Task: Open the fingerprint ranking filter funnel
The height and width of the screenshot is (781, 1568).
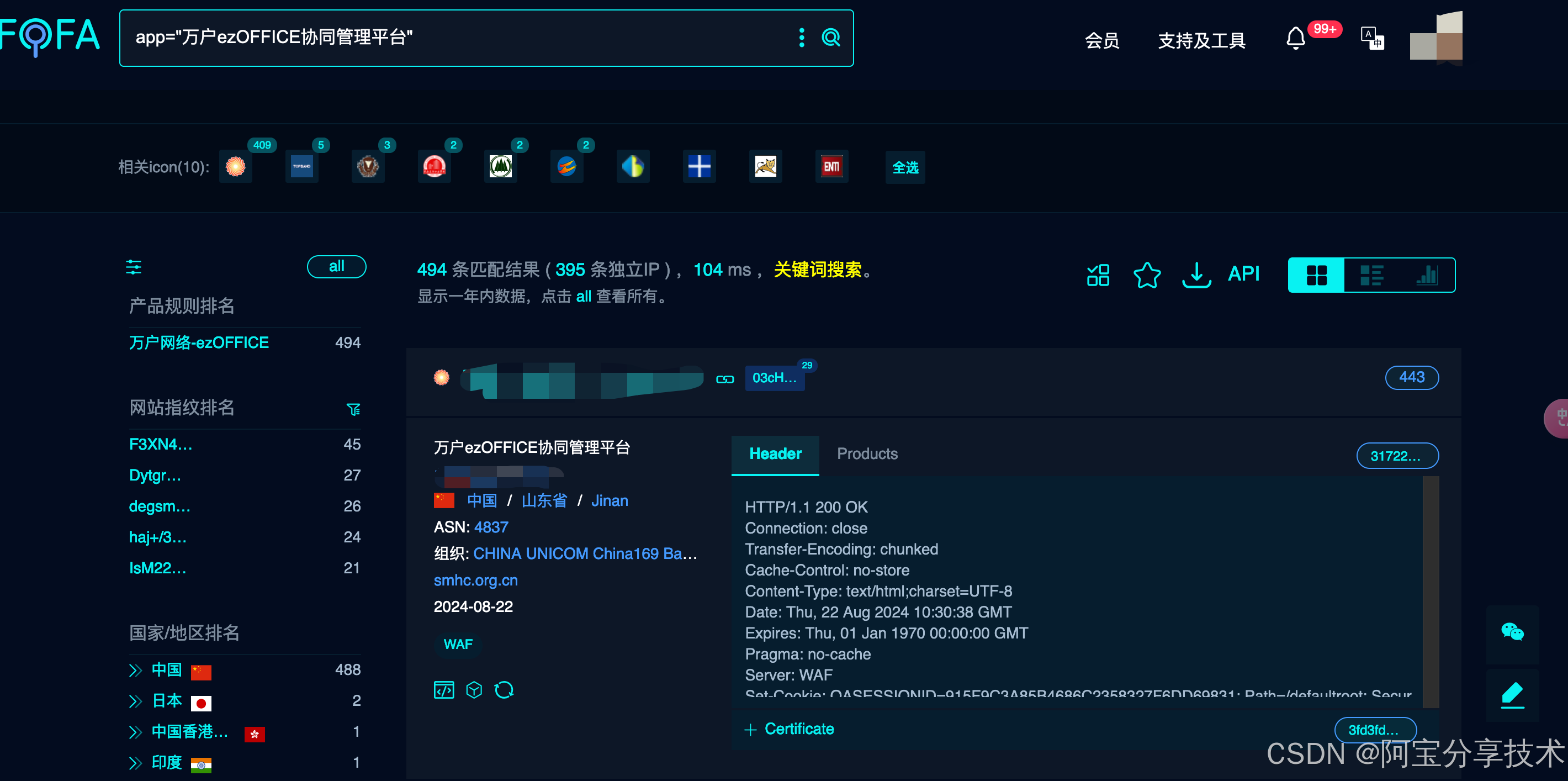Action: click(354, 409)
